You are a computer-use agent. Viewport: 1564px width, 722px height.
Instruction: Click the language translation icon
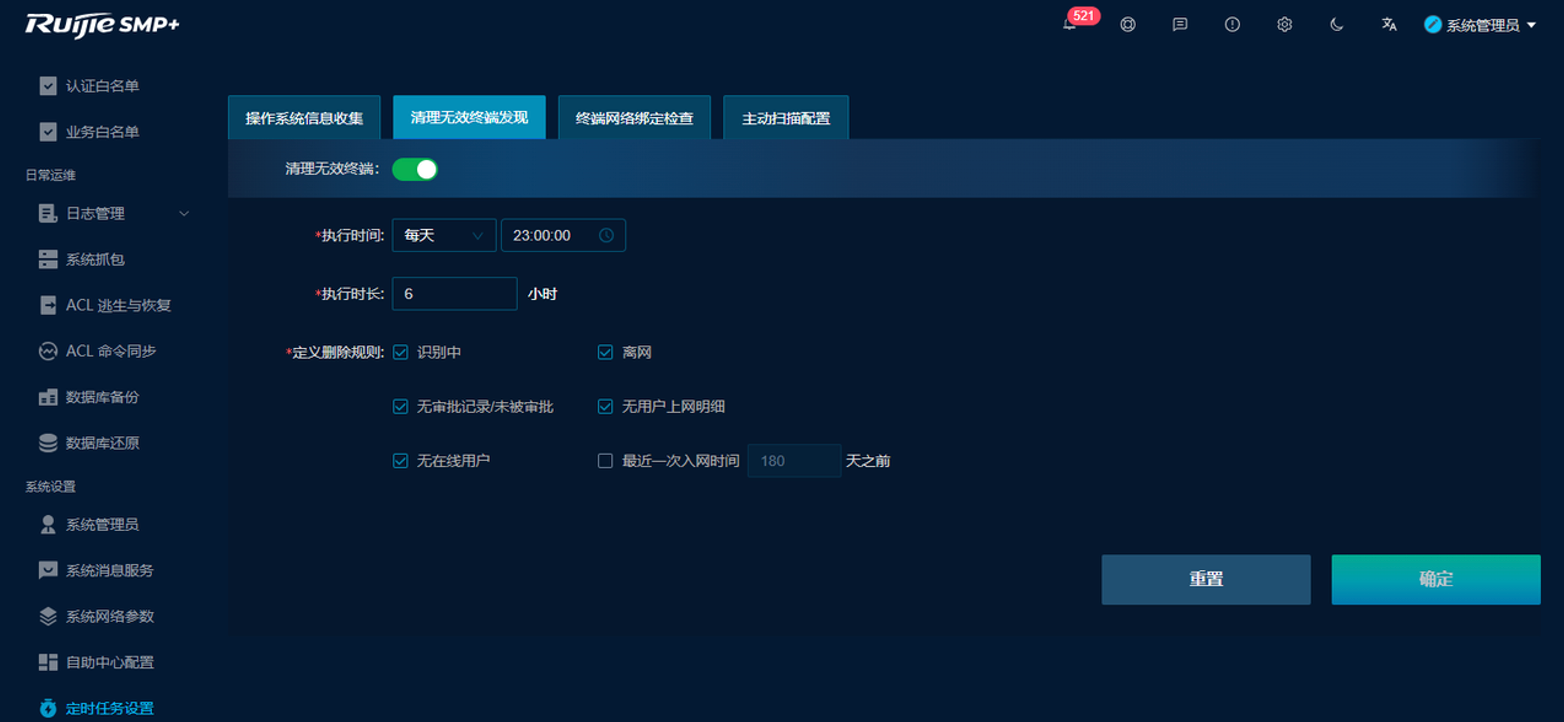pos(1389,25)
